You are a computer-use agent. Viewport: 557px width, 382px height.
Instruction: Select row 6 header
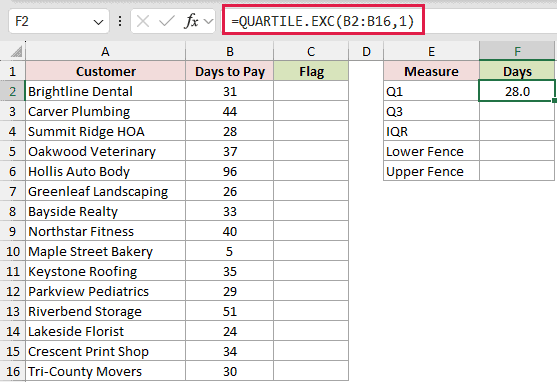(12, 171)
